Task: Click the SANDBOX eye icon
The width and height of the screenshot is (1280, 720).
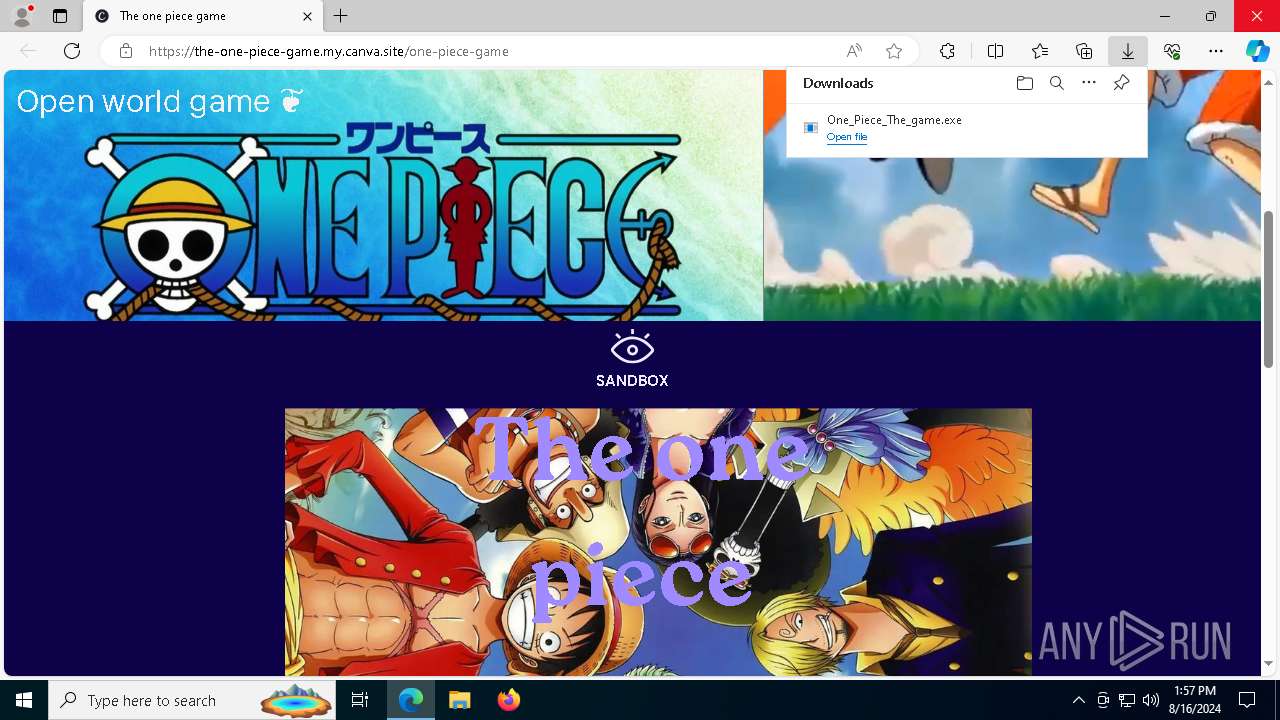Action: tap(632, 347)
